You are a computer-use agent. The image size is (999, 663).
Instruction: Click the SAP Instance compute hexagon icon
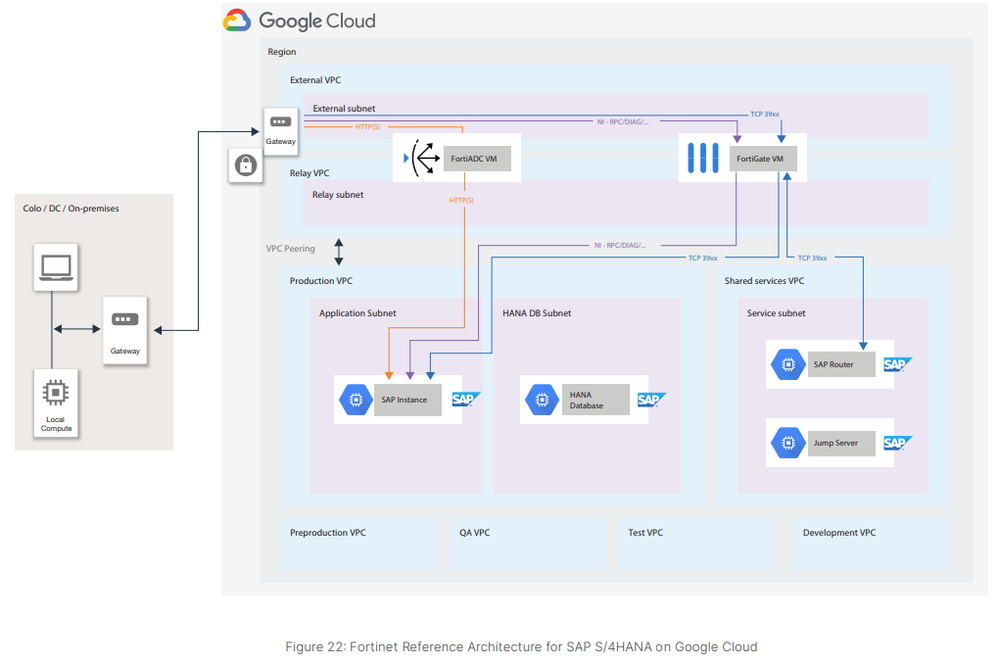tap(356, 399)
